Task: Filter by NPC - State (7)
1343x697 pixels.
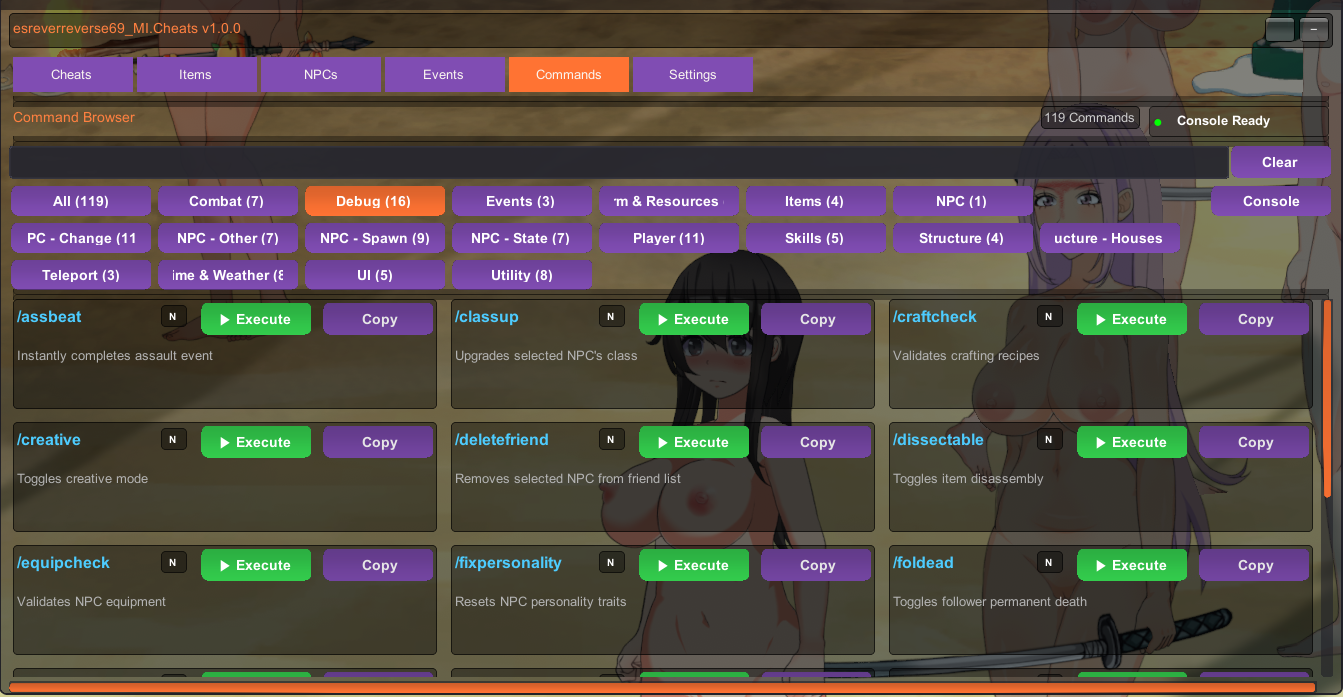Action: coord(521,238)
